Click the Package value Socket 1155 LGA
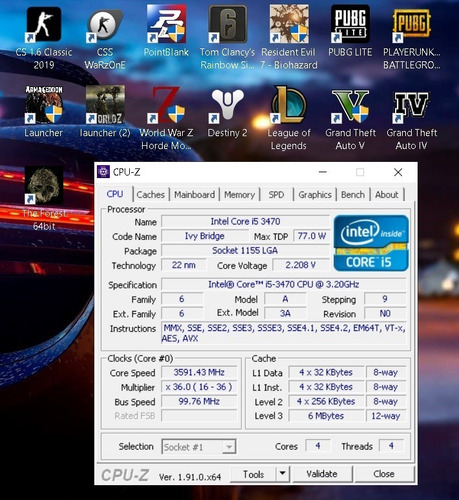This screenshot has width=459, height=500. [245, 251]
